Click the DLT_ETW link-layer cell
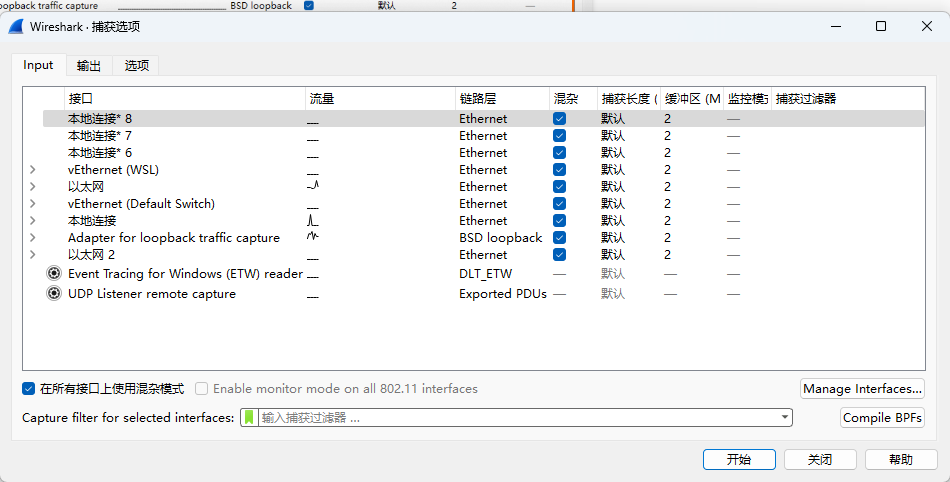This screenshot has height=482, width=950. click(485, 274)
